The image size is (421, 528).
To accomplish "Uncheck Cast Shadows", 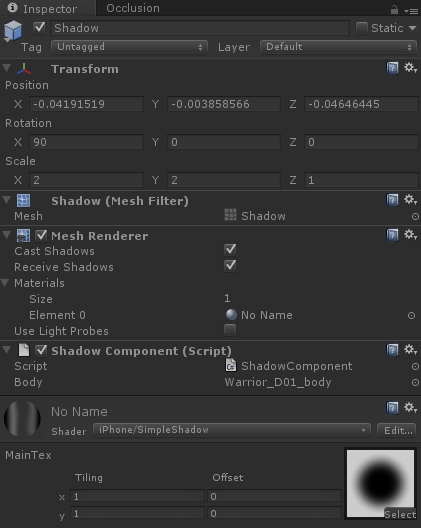I will [230, 250].
